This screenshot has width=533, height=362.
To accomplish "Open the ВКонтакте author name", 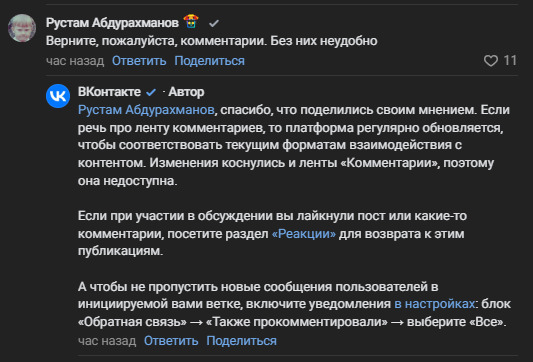I will pos(109,92).
